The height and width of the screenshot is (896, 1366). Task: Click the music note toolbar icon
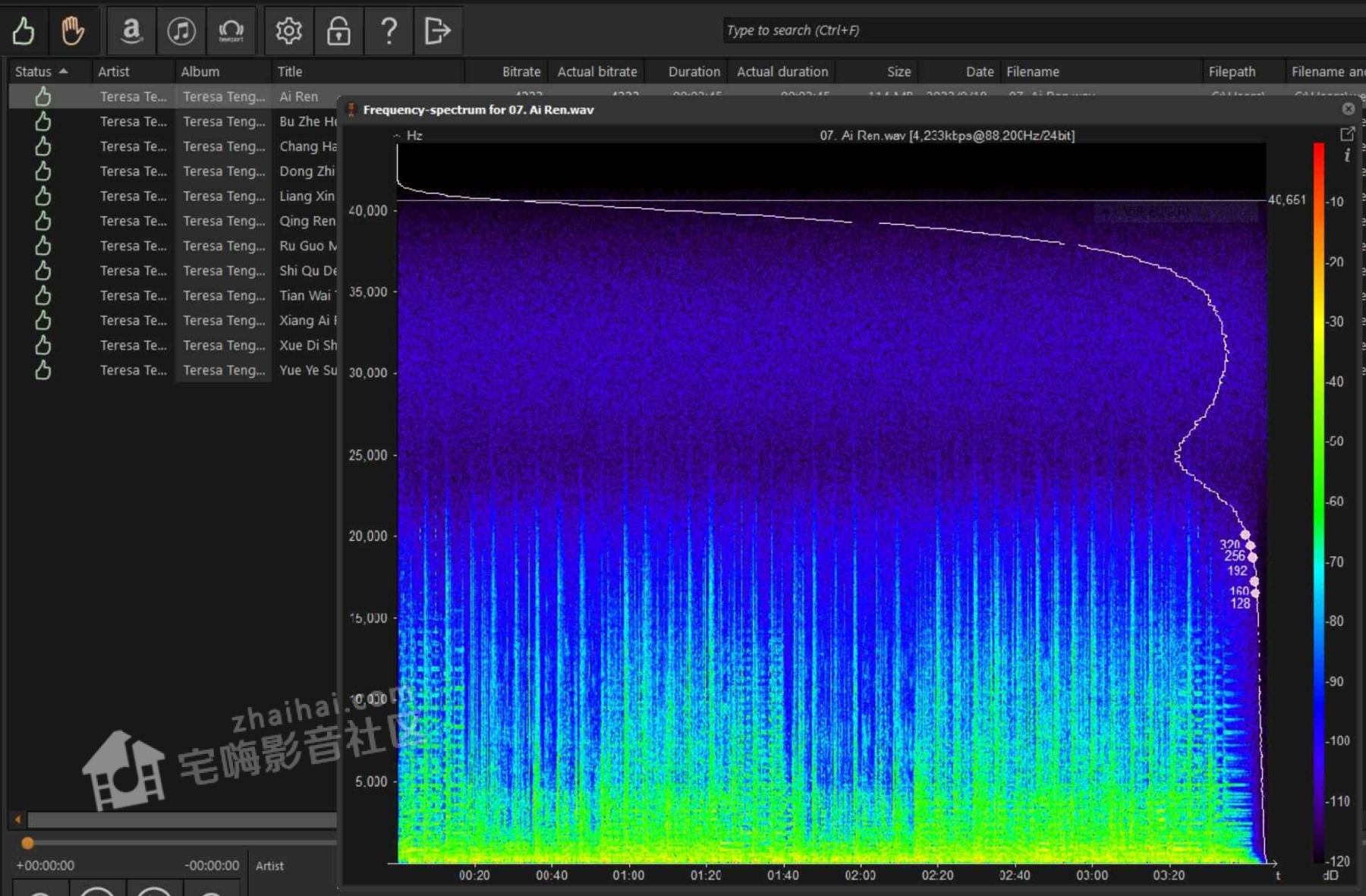pyautogui.click(x=181, y=31)
